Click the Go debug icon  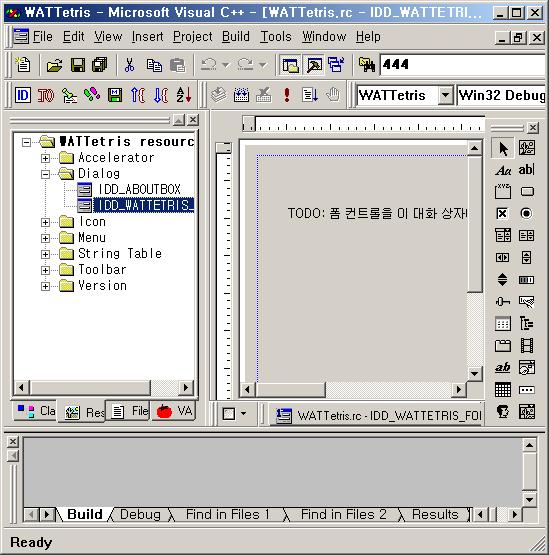click(310, 95)
